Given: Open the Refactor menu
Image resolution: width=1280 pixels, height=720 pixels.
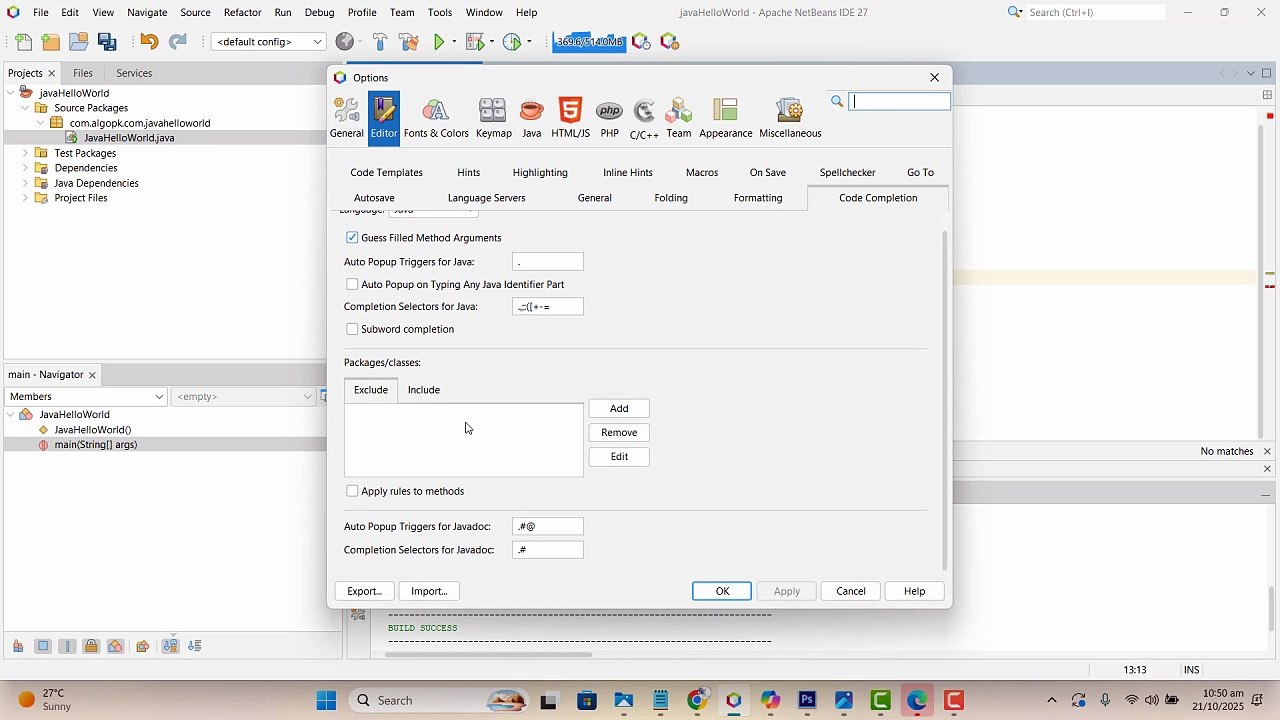Looking at the screenshot, I should 242,13.
